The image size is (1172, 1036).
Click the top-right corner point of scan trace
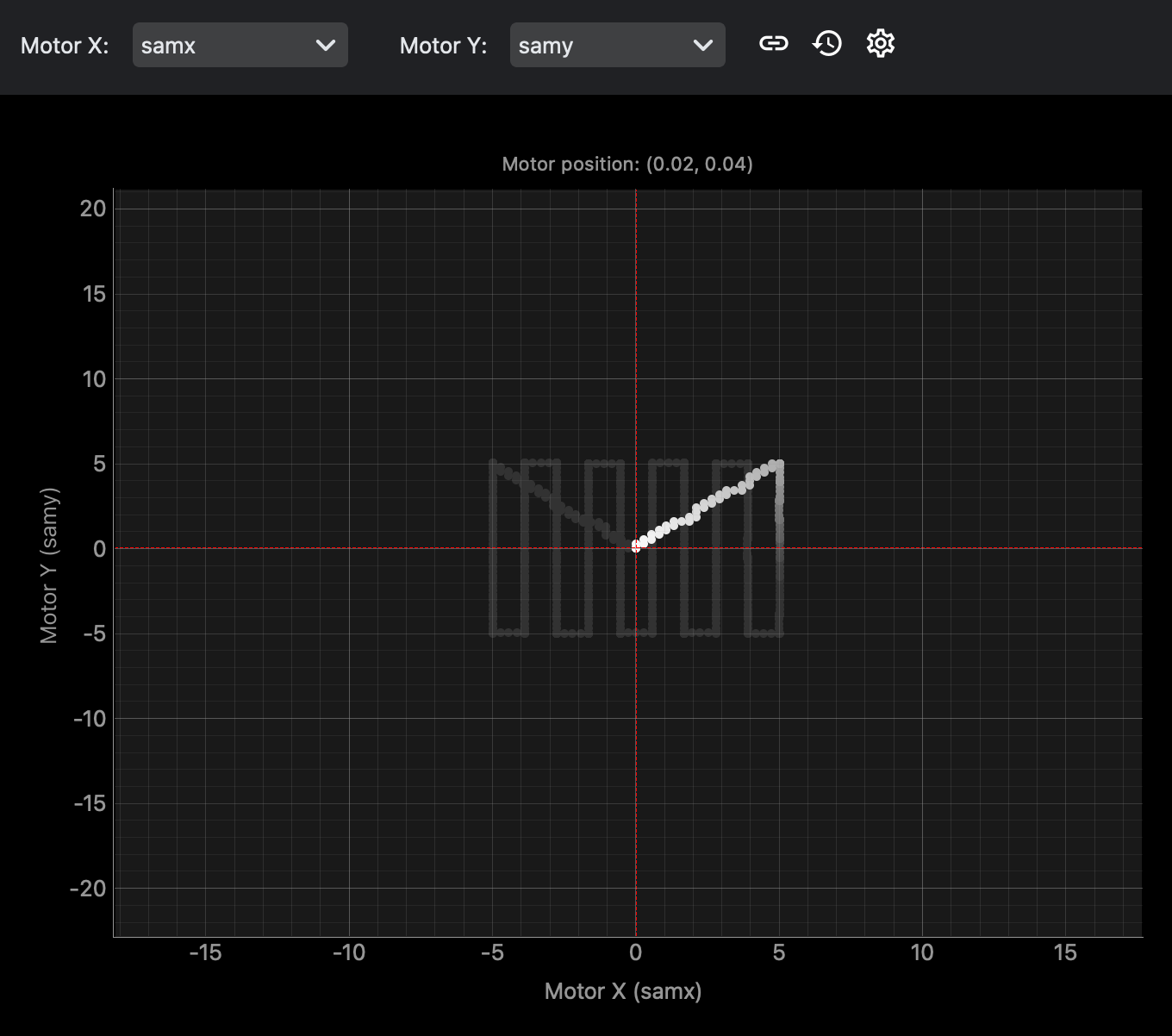pos(779,465)
